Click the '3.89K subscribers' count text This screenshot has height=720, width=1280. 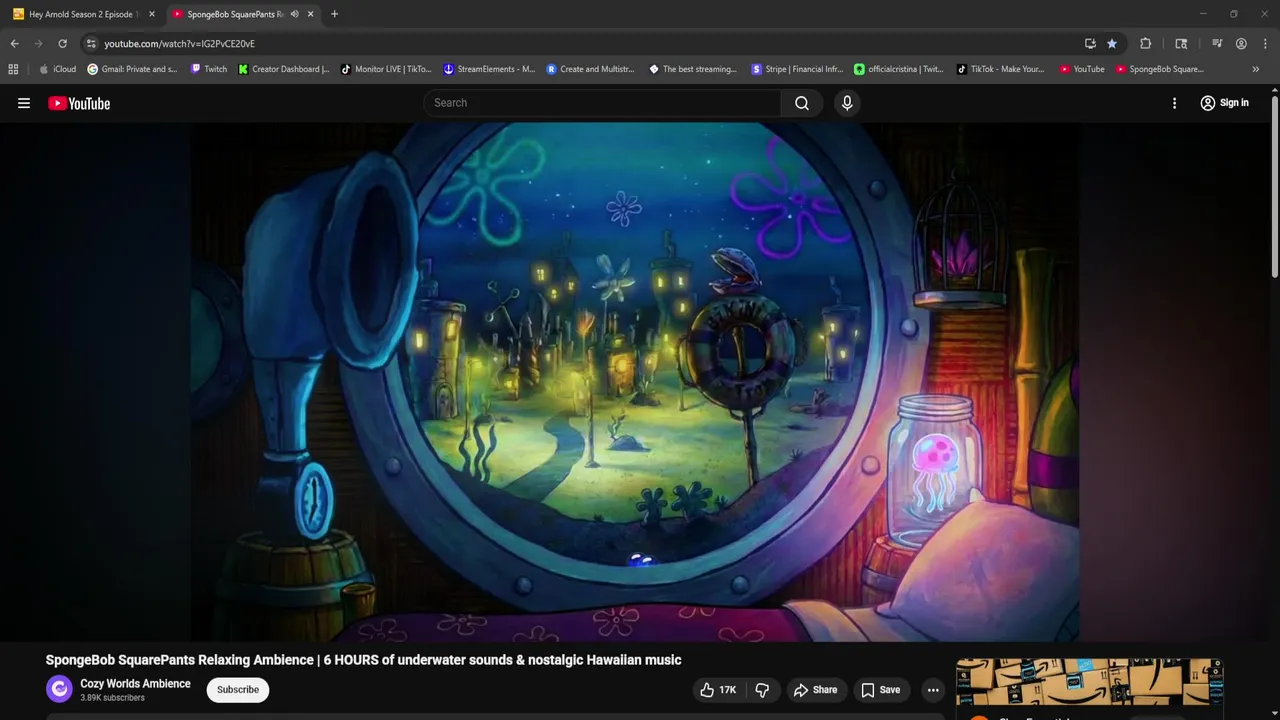pos(112,698)
